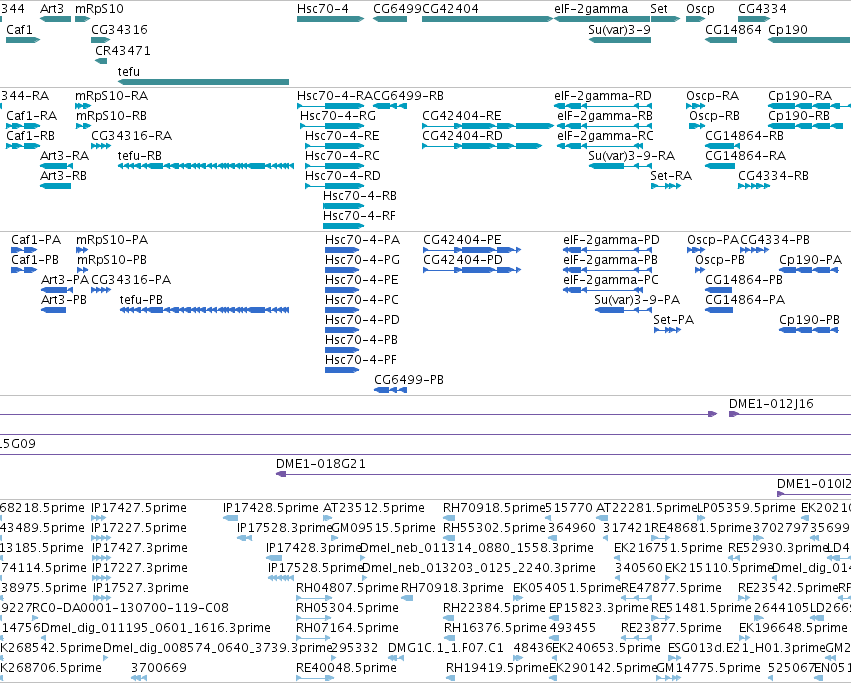Click transcript CG14864-RB
851x683 pixels.
click(720, 146)
